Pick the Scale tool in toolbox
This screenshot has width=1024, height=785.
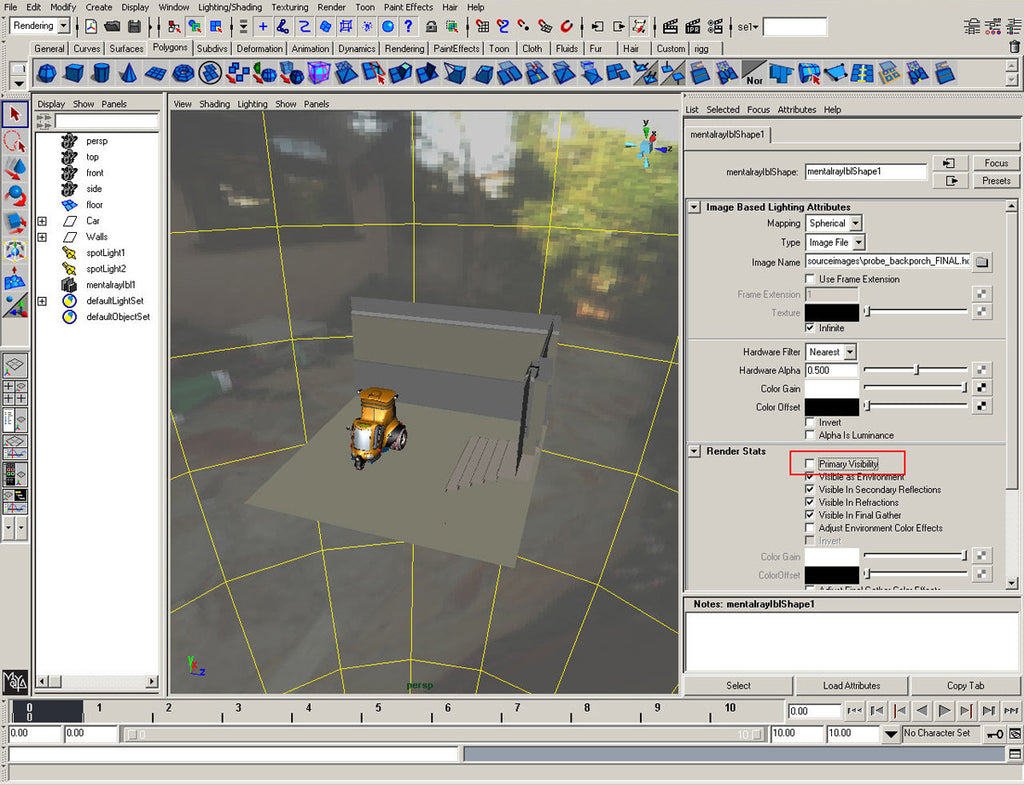click(x=15, y=222)
